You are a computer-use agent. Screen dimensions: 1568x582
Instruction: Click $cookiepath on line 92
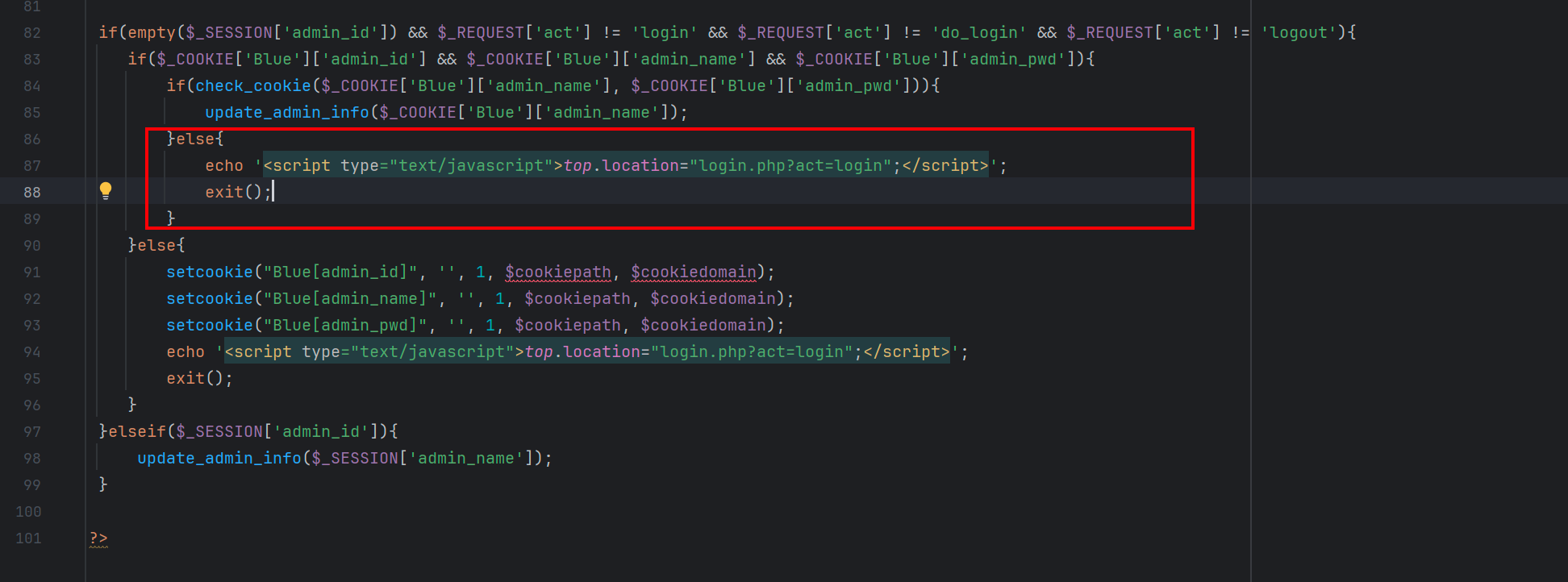[578, 299]
